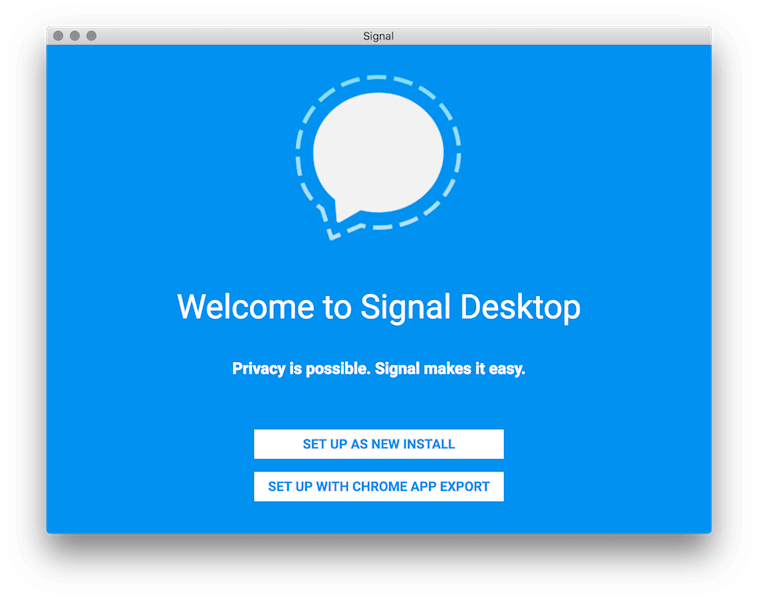
Task: Click the center of the white chat bubble
Action: click(x=379, y=152)
